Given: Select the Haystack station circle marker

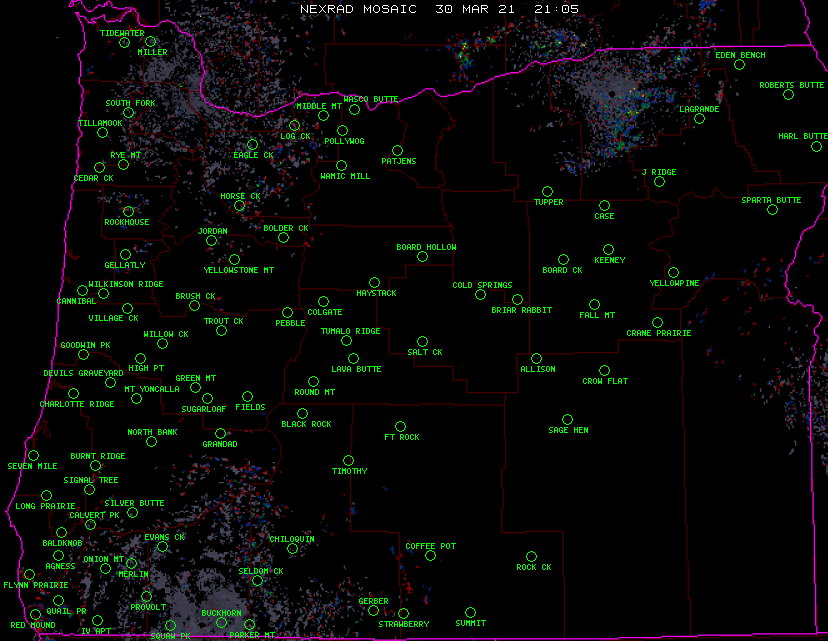Looking at the screenshot, I should pyautogui.click(x=374, y=283).
